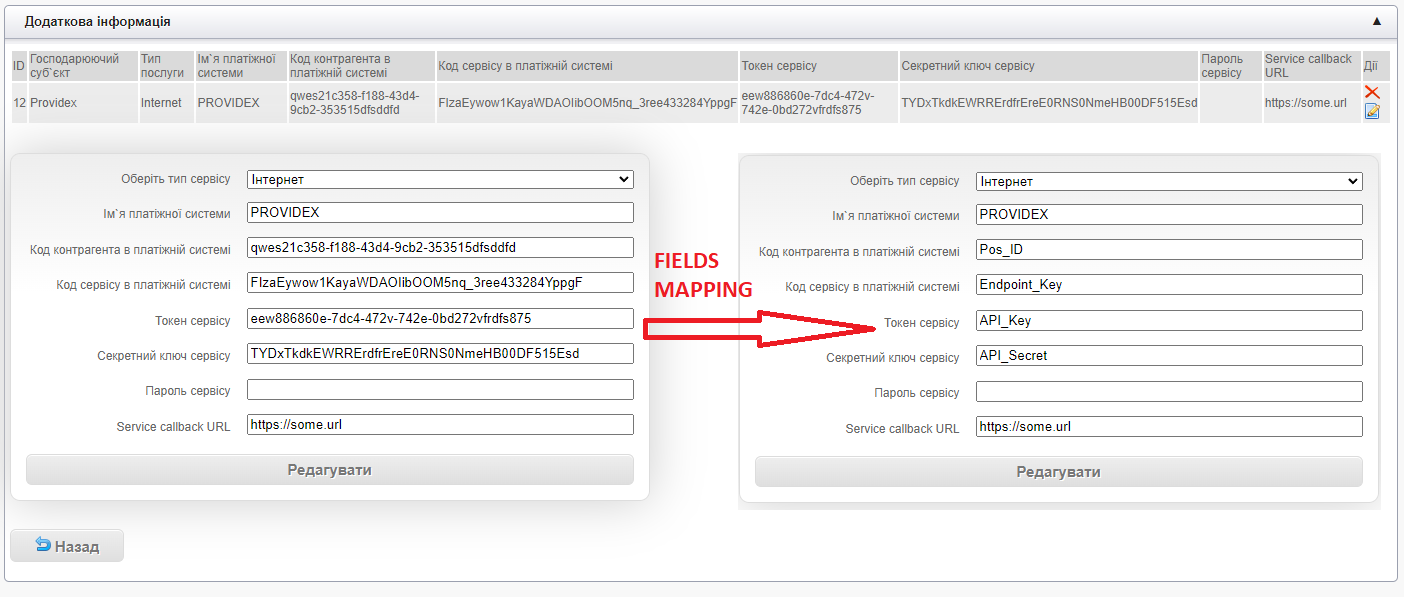Delete the Providex row with red X
This screenshot has height=607, width=1404.
click(1371, 92)
